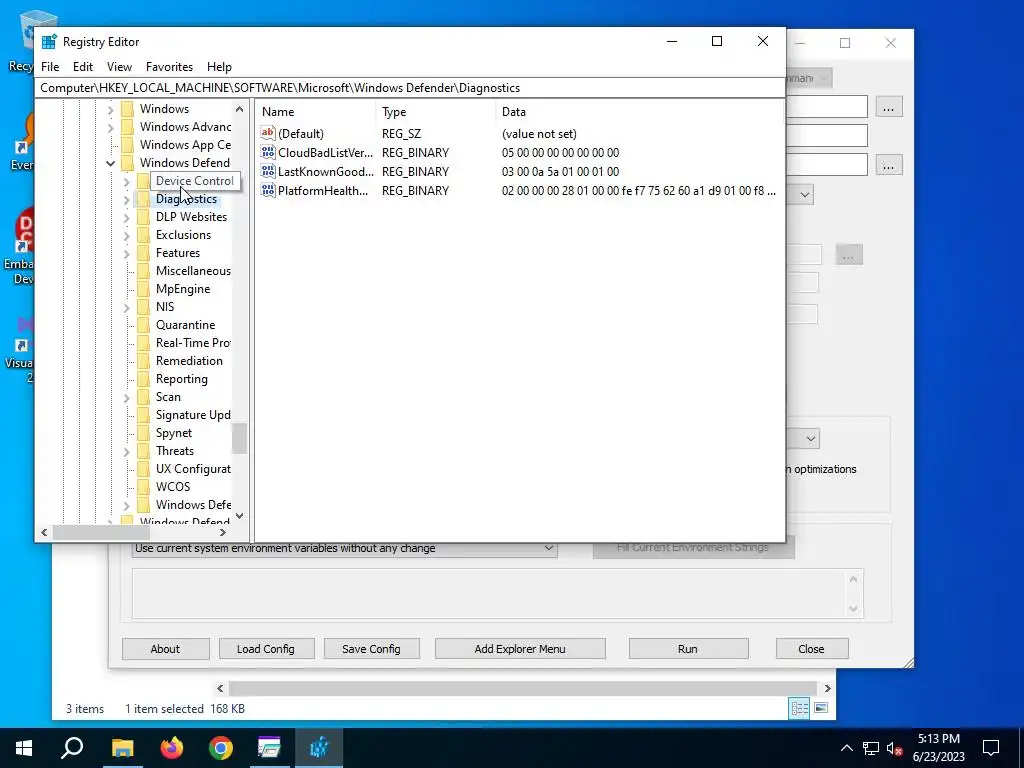Expand the NIS key
Screen dimensions: 1024x768
tap(127, 308)
